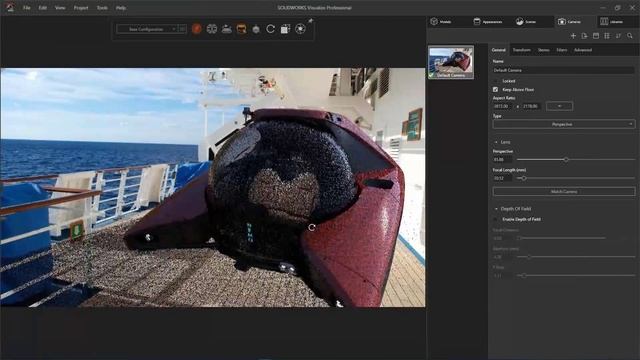Click the Default Camera thumbnail

tap(451, 62)
